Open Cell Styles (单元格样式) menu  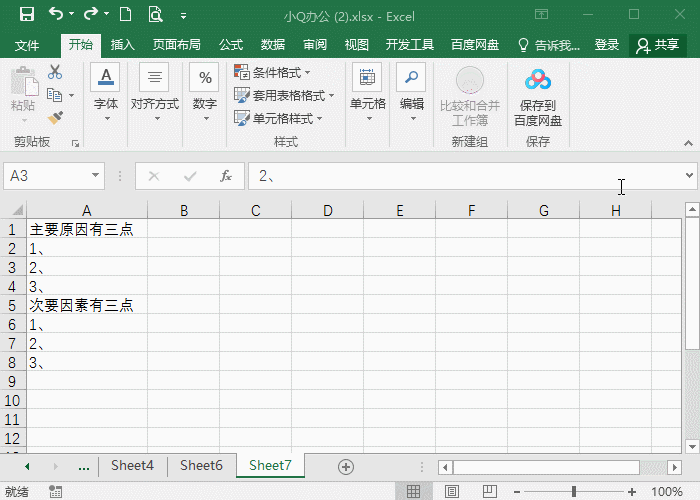point(278,118)
